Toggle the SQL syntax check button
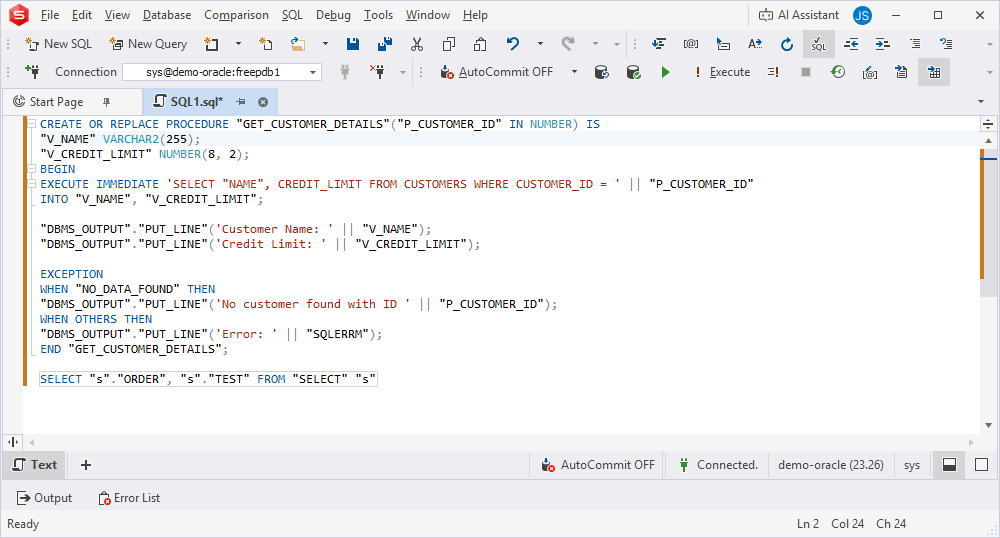 point(819,44)
